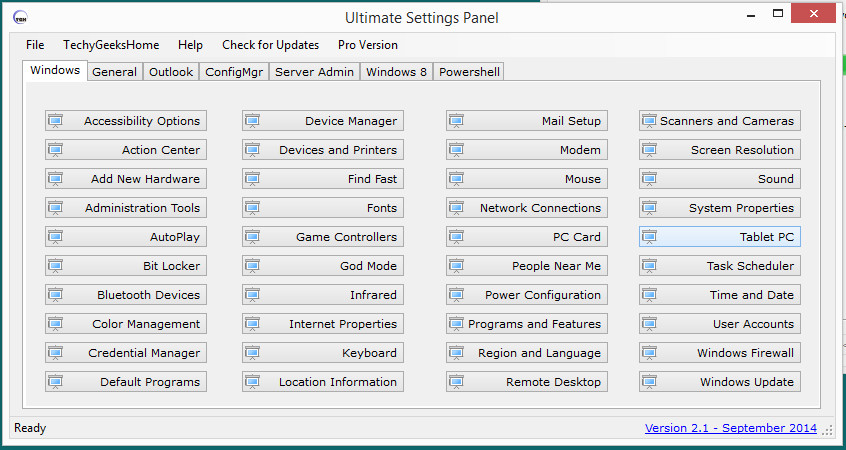
Task: Open the File menu
Action: pos(35,45)
